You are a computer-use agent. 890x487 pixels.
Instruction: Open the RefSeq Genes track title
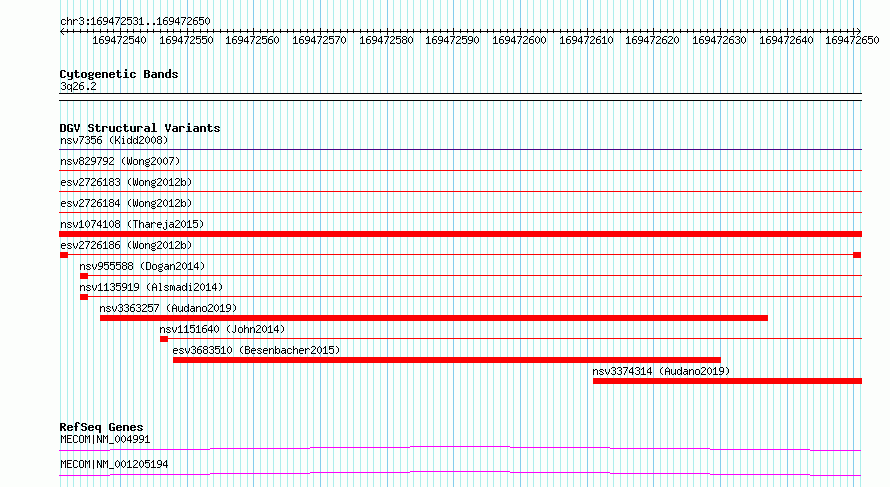101,427
